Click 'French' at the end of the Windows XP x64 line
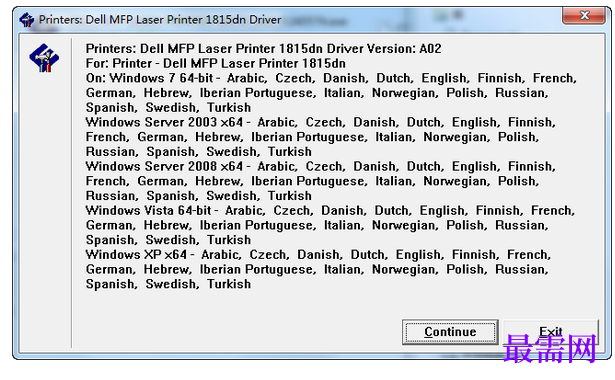This screenshot has height=380, width=615. (529, 255)
